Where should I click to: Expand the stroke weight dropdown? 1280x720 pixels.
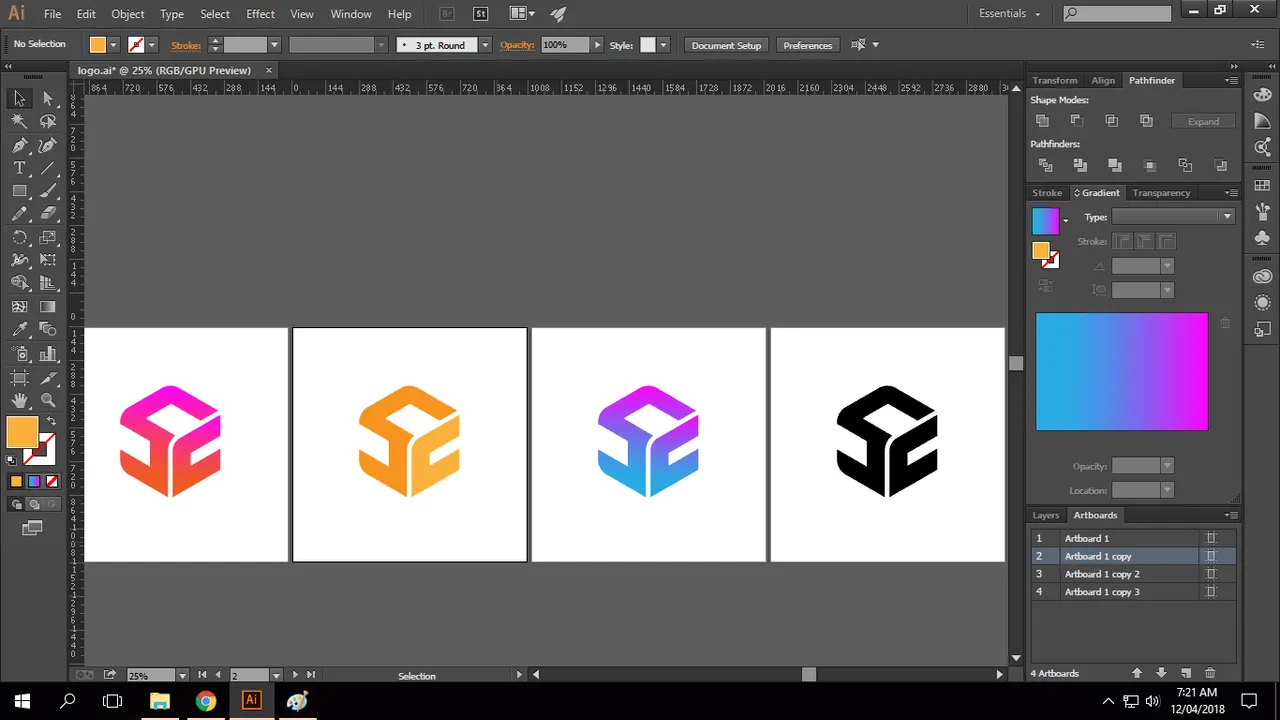[274, 45]
